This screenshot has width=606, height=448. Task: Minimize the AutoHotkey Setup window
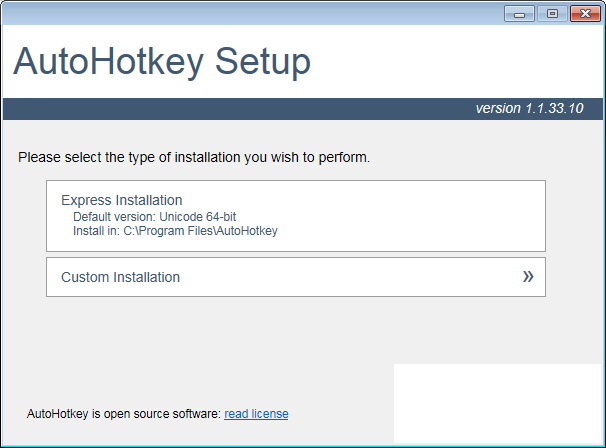519,14
